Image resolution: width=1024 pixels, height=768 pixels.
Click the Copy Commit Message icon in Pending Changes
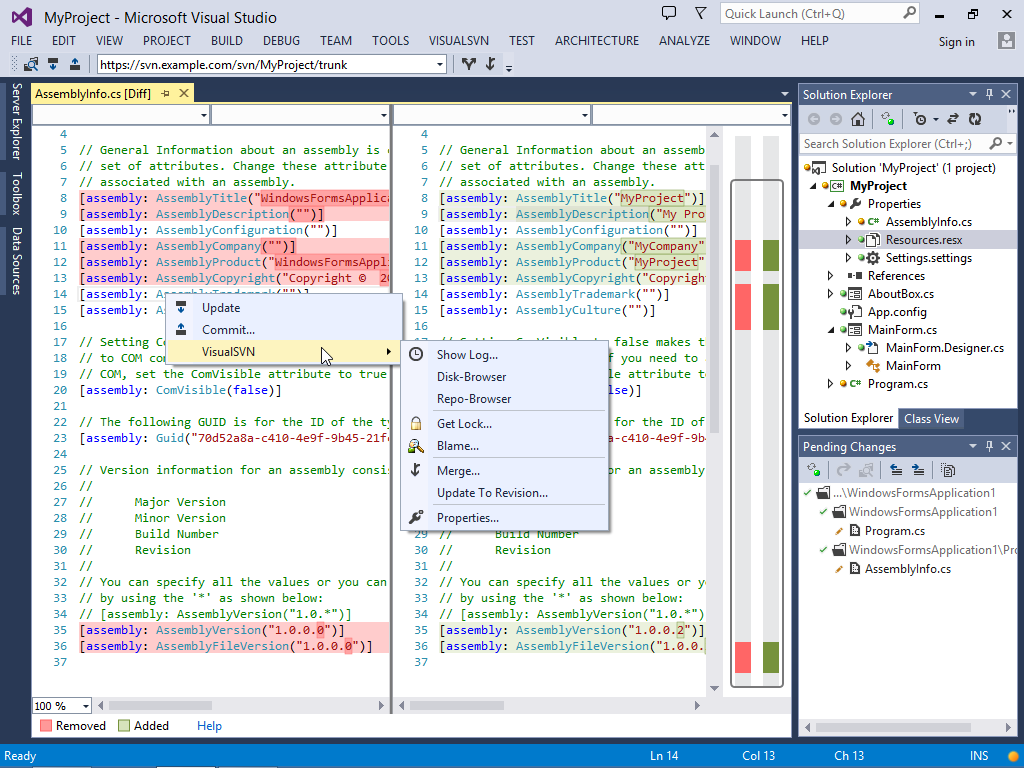(947, 469)
